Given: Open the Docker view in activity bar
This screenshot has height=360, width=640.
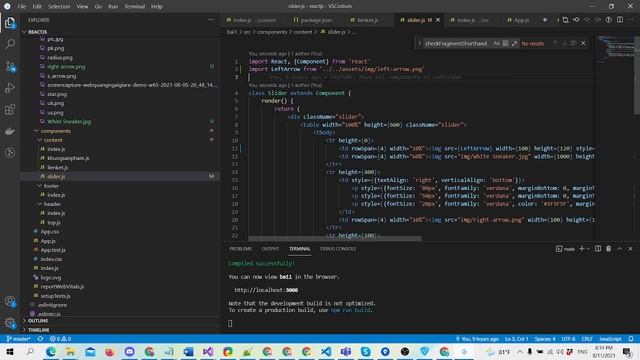Looking at the screenshot, I should coord(10,131).
